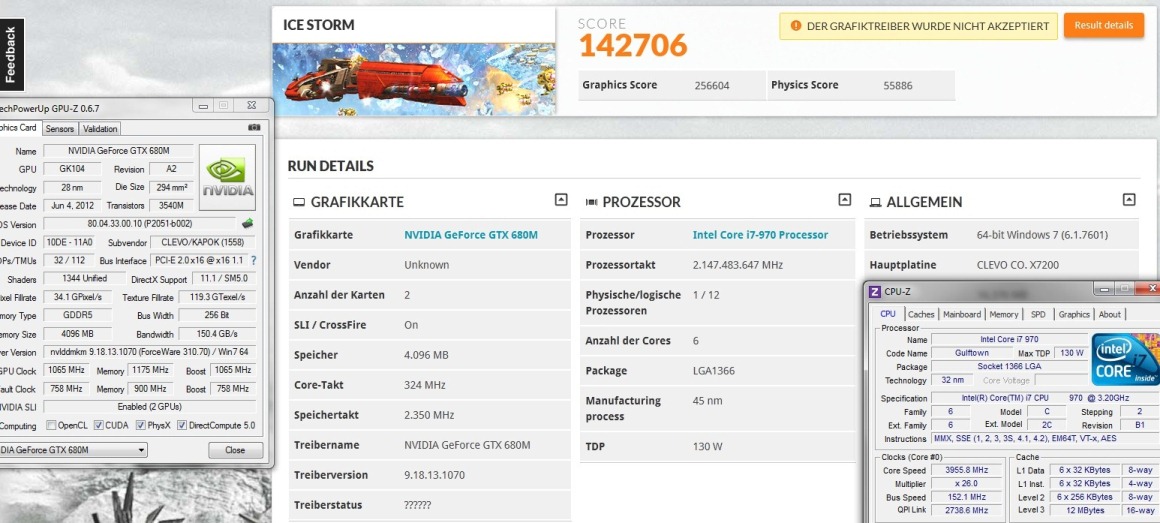Select the Graphics Card tab in GPU-Z
This screenshot has width=1160, height=523.
coord(19,128)
